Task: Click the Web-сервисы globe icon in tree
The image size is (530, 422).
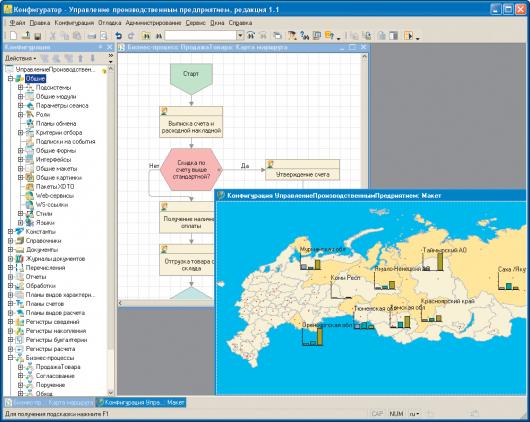Action: point(30,195)
